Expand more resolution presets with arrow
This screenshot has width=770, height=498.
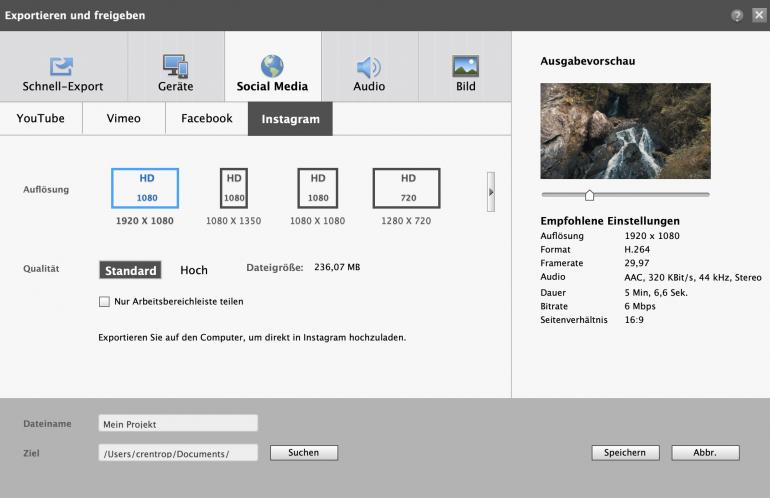point(491,192)
